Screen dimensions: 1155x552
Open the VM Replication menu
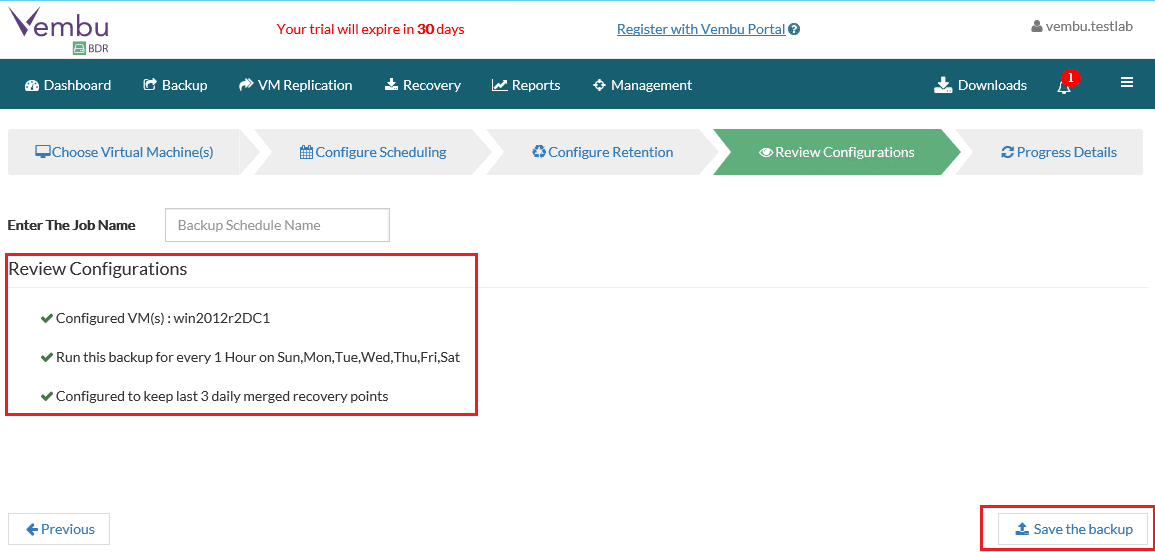pyautogui.click(x=295, y=85)
